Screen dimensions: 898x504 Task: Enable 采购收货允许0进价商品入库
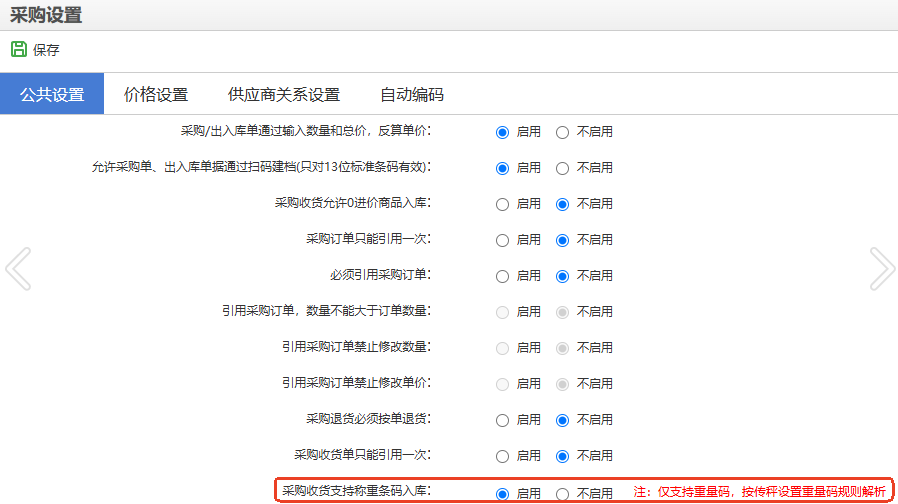click(x=503, y=204)
